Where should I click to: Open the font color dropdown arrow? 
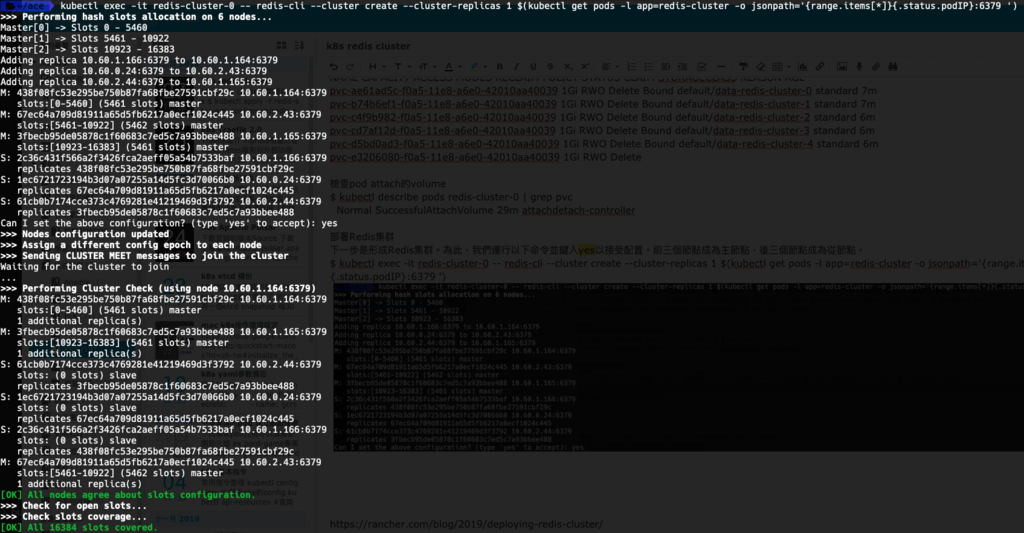(x=460, y=66)
